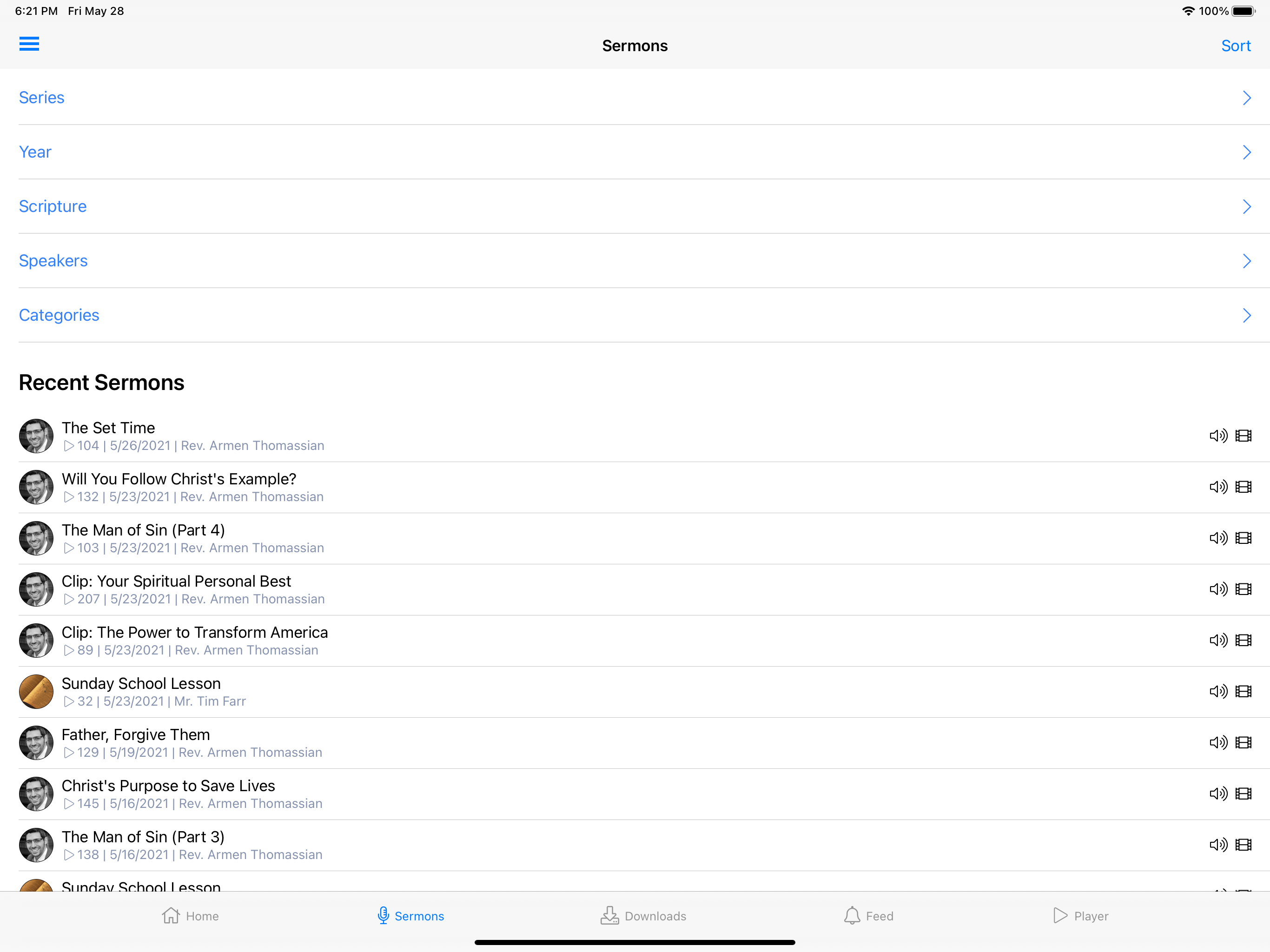Open the Feed tab
The image size is (1270, 952).
868,916
